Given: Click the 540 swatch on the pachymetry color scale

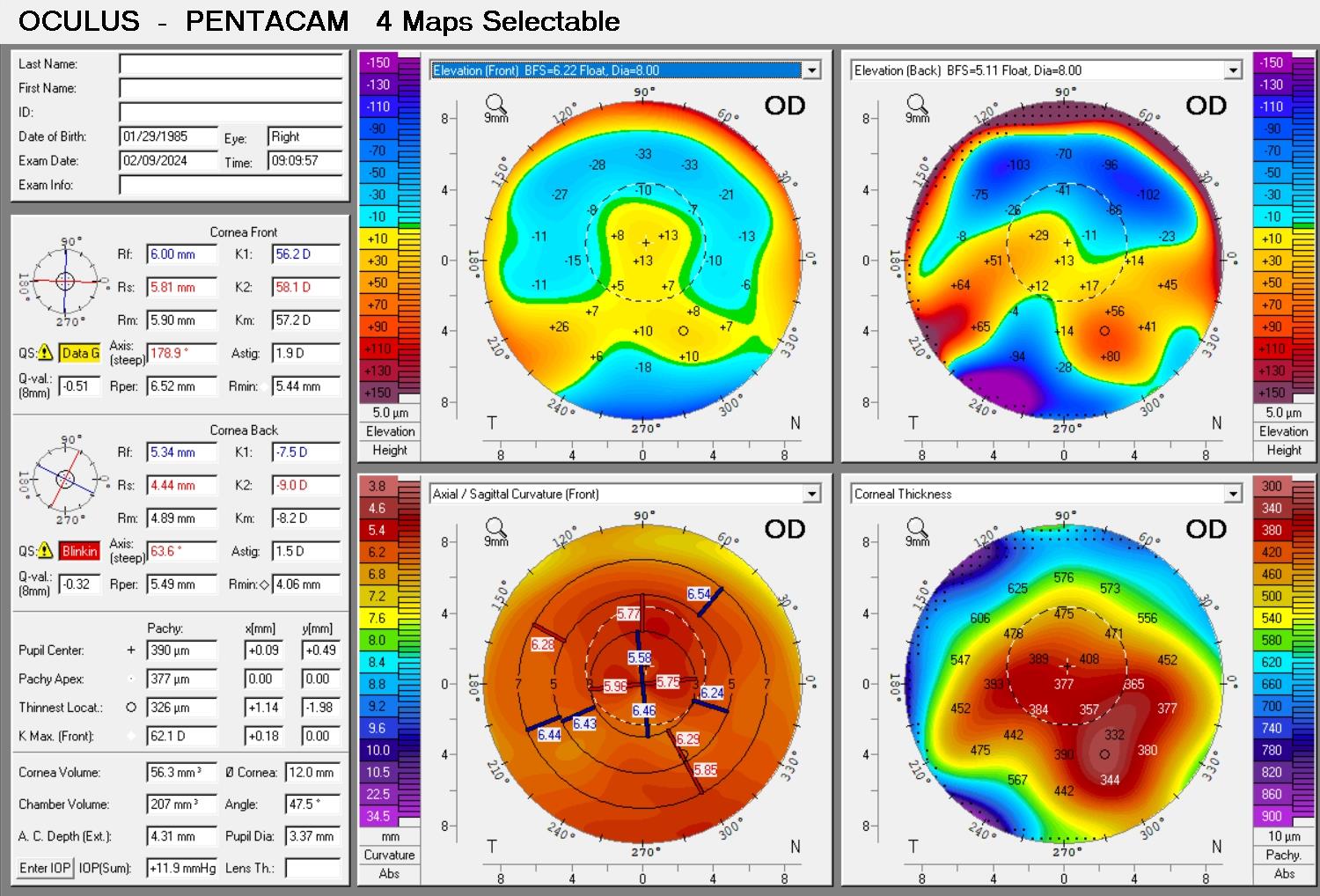Looking at the screenshot, I should [1272, 618].
